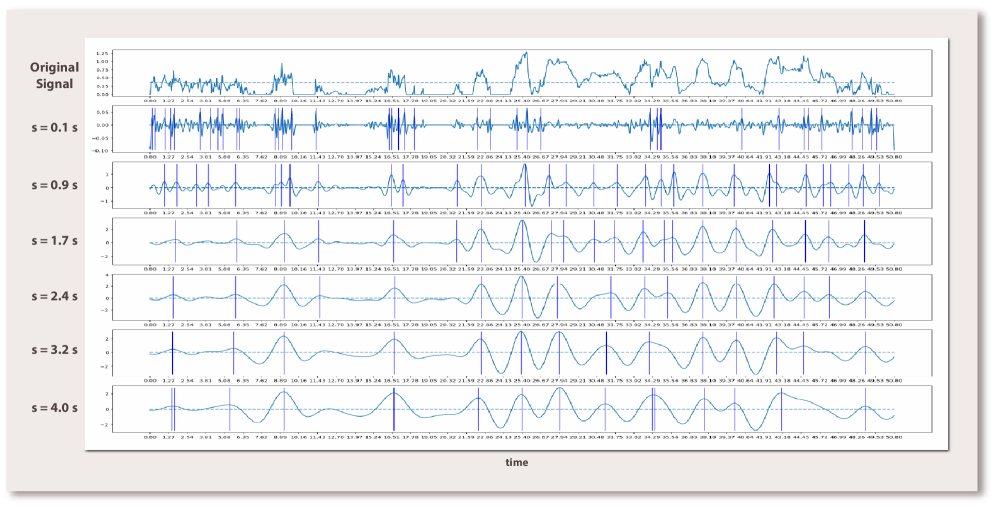
Task: Click the s = 0.1 s wavelet plot
Action: coord(520,129)
